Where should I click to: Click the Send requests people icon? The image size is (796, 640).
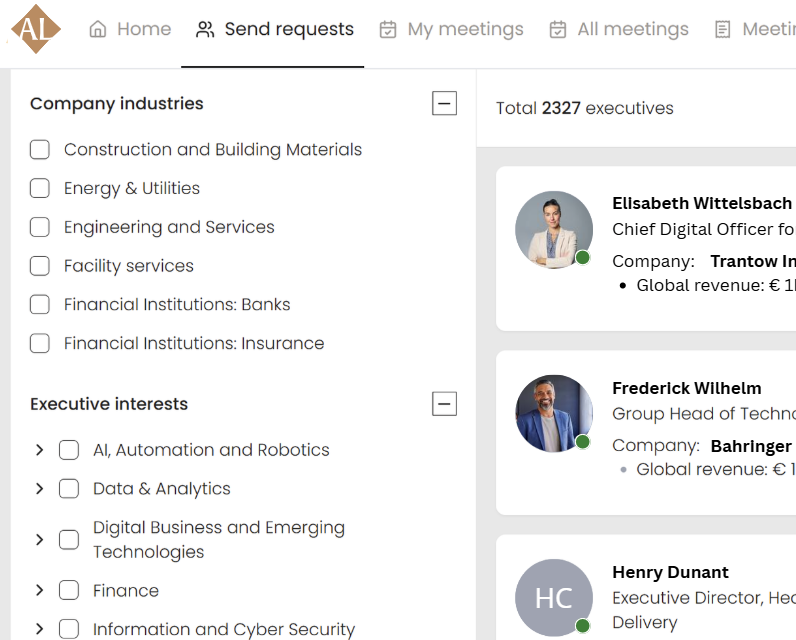point(205,30)
